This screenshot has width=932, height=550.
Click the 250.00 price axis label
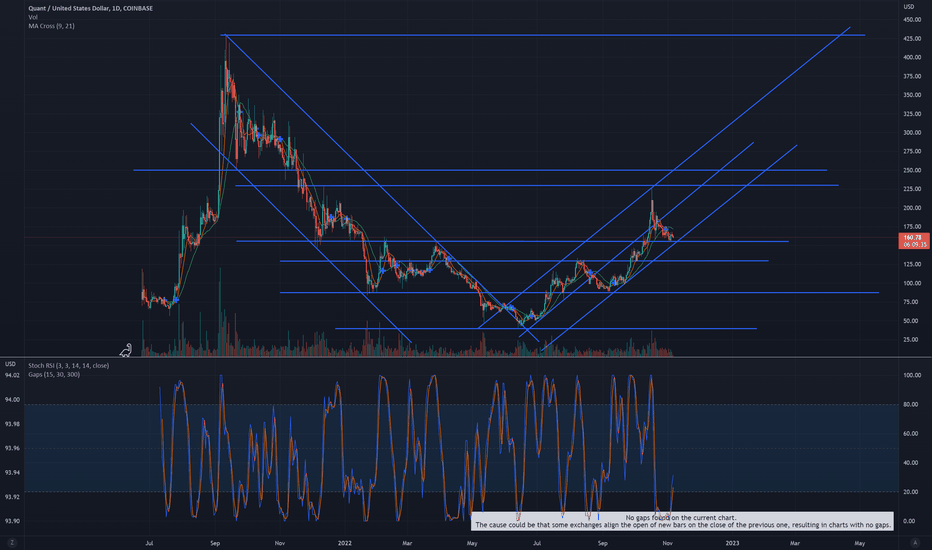pyautogui.click(x=912, y=170)
